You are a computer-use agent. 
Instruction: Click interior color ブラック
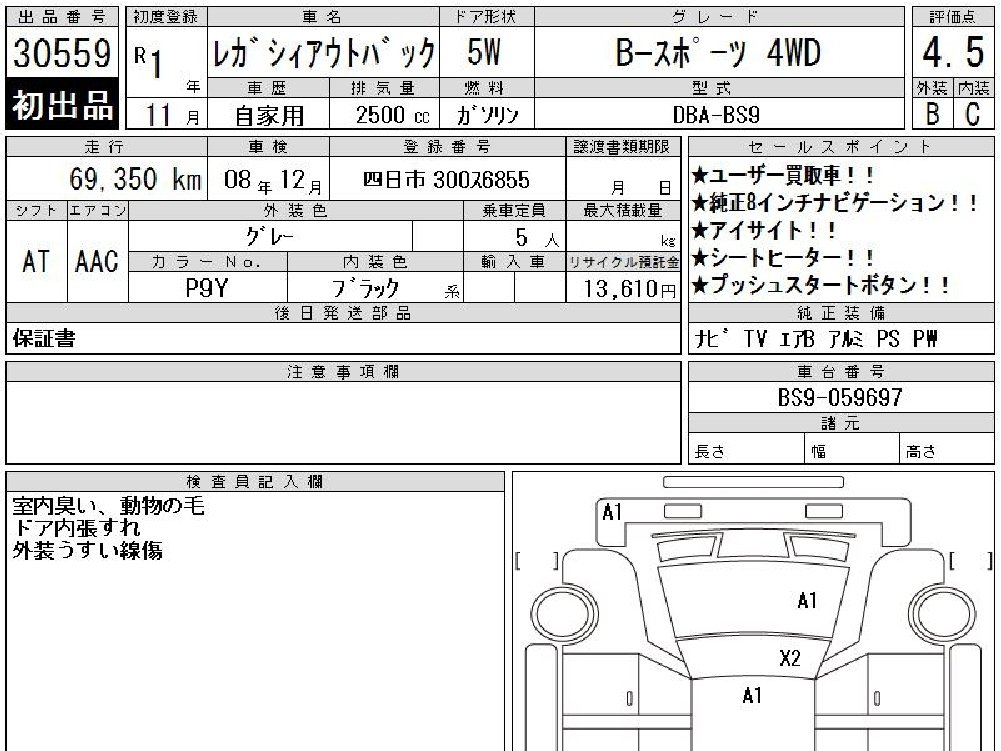(365, 288)
